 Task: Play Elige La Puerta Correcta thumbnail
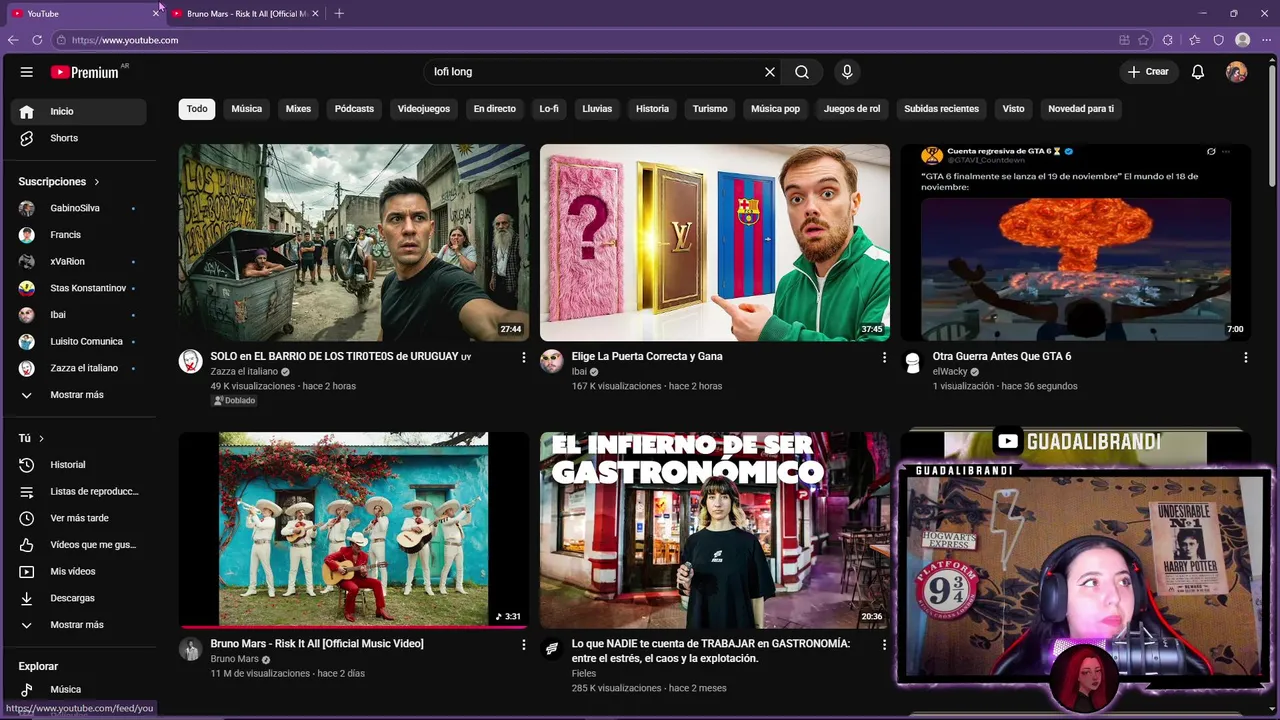715,242
